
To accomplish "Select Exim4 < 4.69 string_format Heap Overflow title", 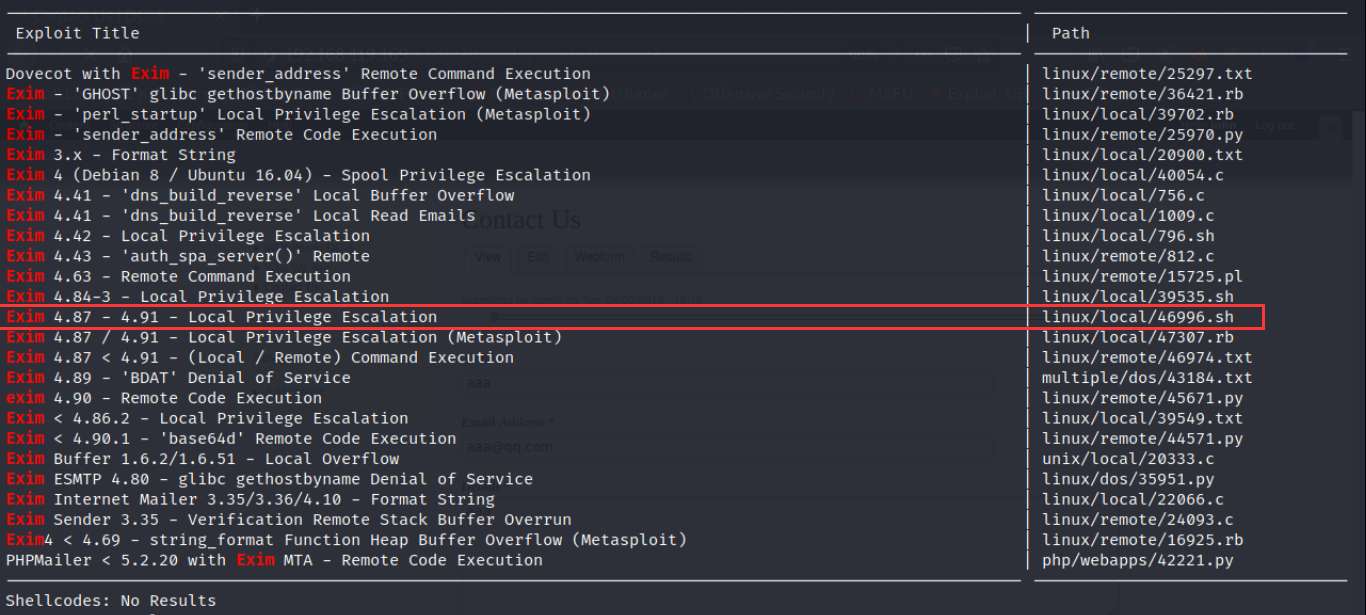I will [x=346, y=540].
